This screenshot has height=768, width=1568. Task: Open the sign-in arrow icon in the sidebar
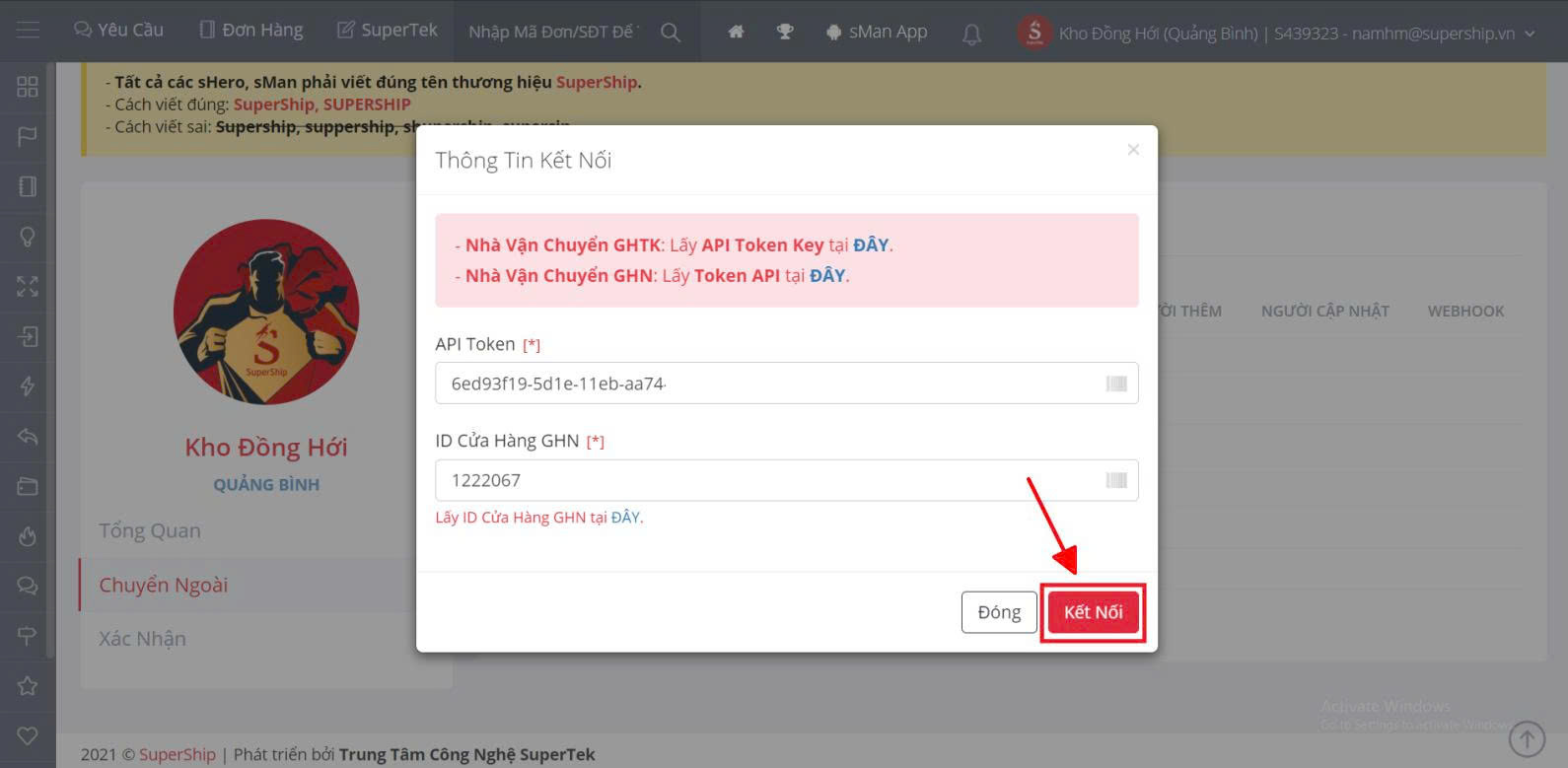click(28, 336)
